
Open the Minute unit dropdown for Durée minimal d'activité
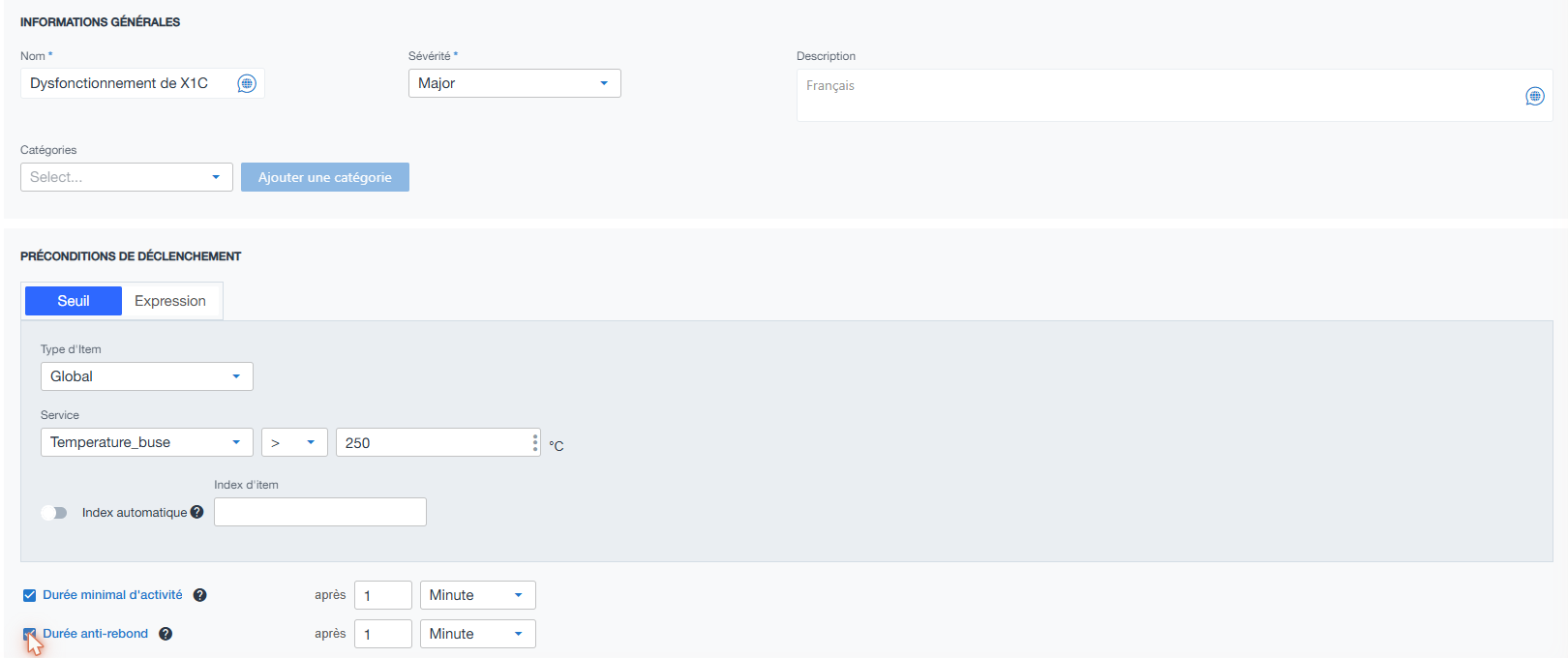coord(478,595)
